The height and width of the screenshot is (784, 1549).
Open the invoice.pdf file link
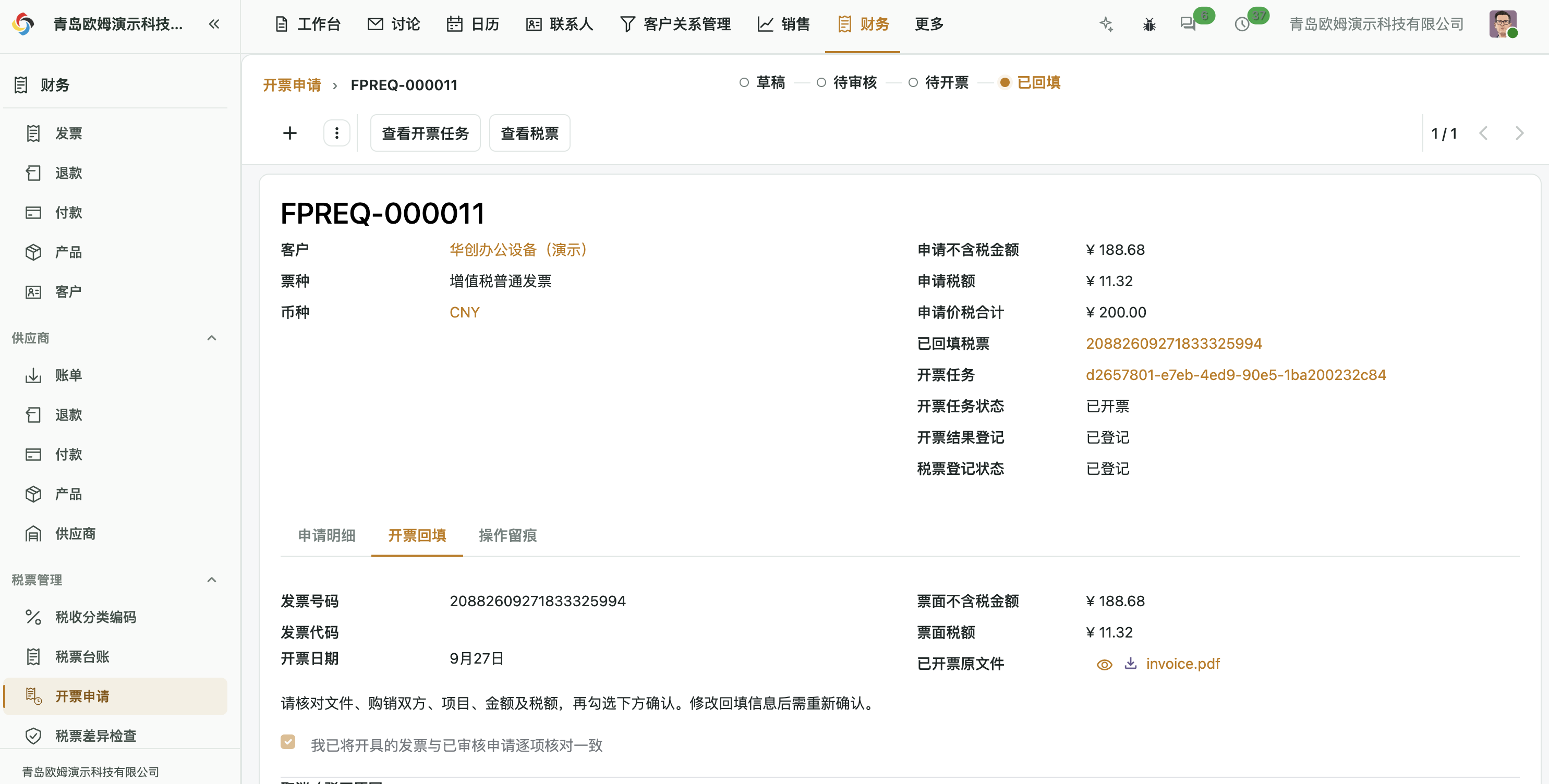click(x=1182, y=663)
